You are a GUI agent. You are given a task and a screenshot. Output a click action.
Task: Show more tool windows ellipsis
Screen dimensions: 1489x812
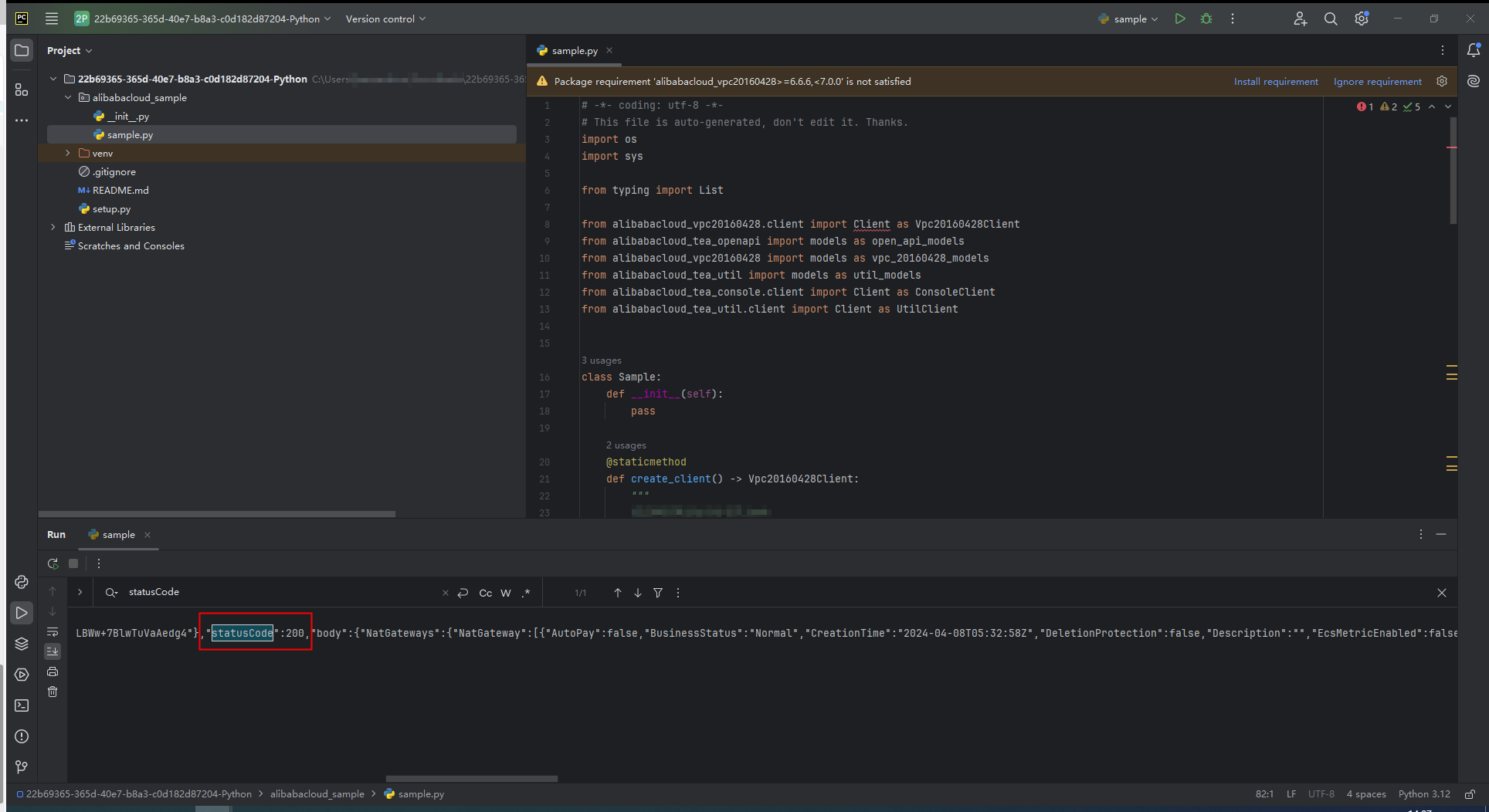click(22, 120)
